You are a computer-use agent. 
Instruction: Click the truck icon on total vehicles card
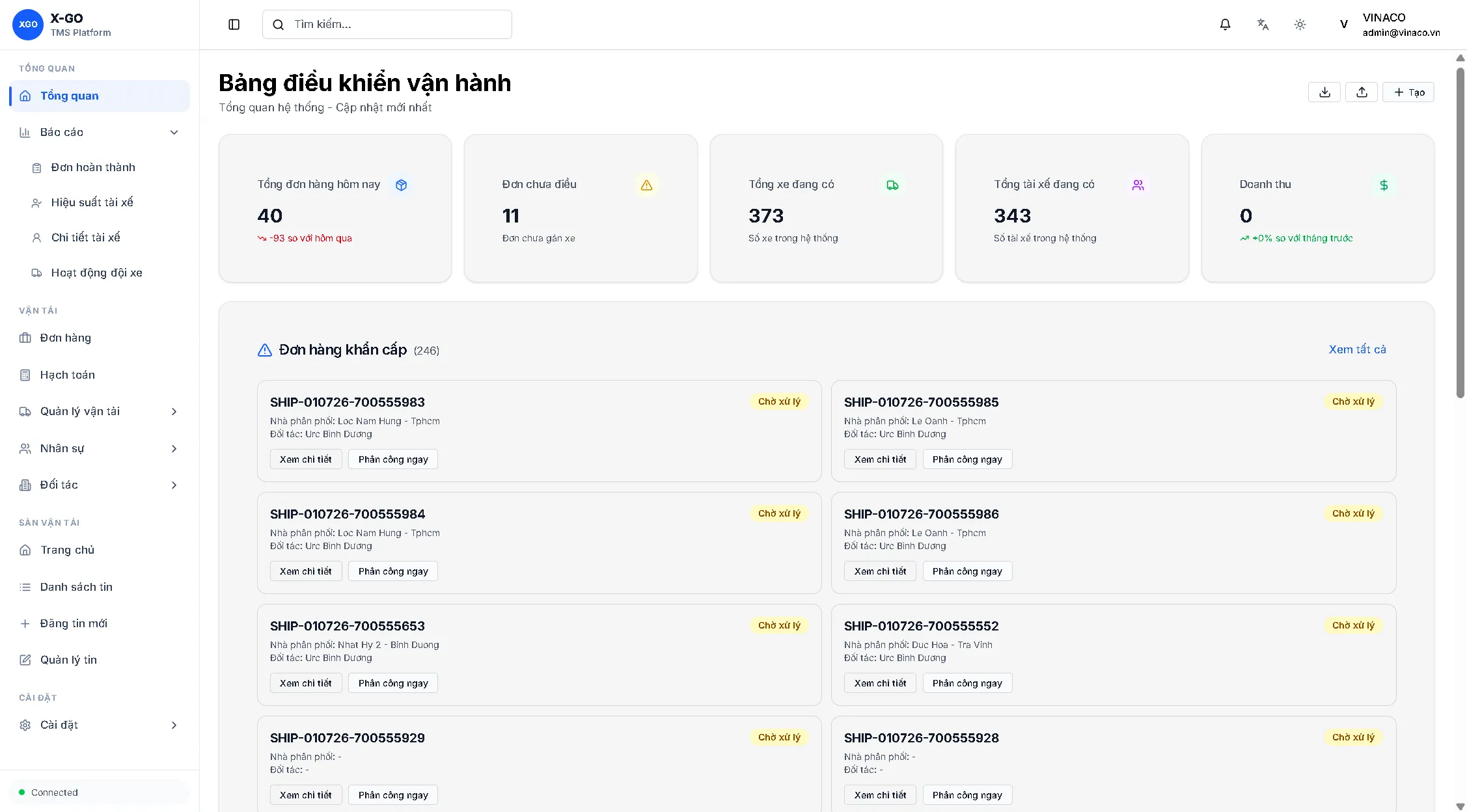tap(892, 185)
